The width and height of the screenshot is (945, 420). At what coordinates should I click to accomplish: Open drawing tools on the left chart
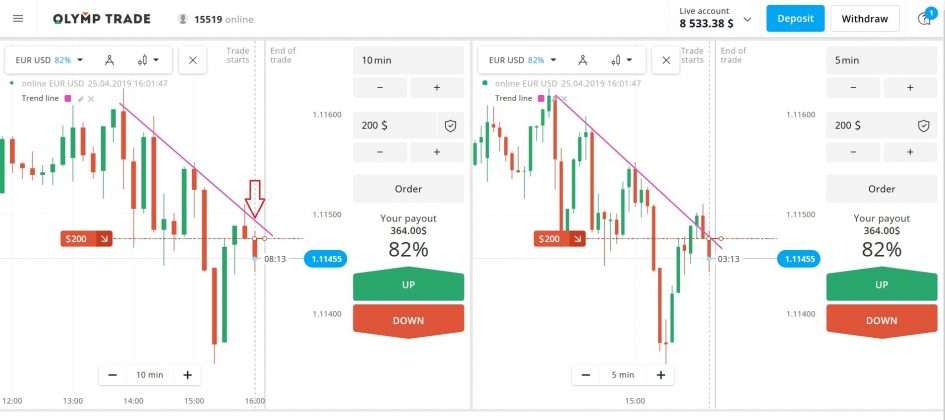111,60
